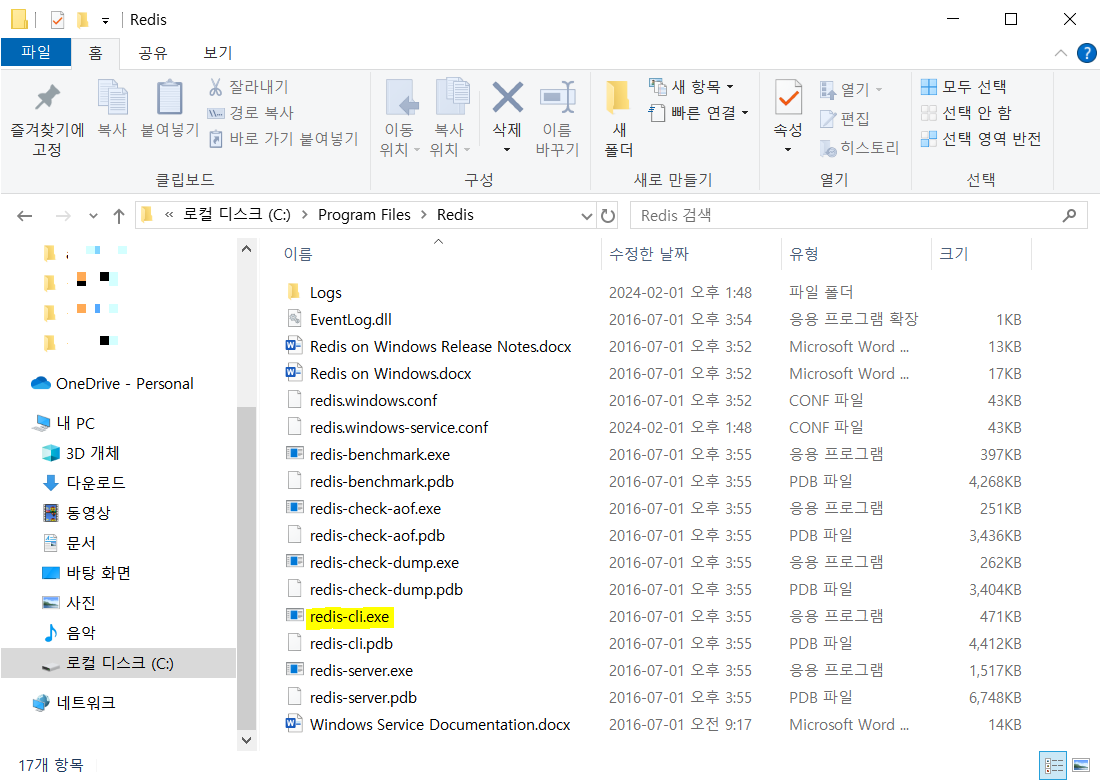Select redis-benchmark.exe file
This screenshot has height=781, width=1101.
click(x=380, y=454)
